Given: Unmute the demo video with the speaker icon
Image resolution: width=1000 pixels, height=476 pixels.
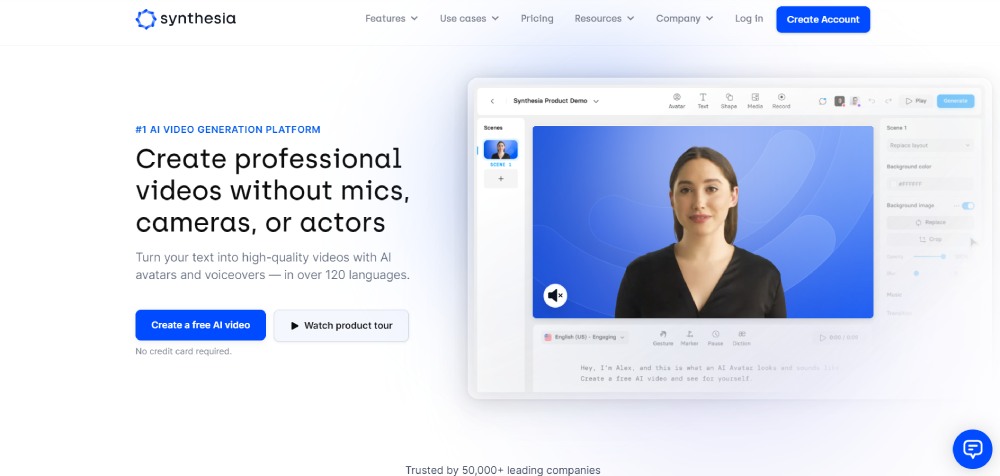Looking at the screenshot, I should tap(555, 295).
